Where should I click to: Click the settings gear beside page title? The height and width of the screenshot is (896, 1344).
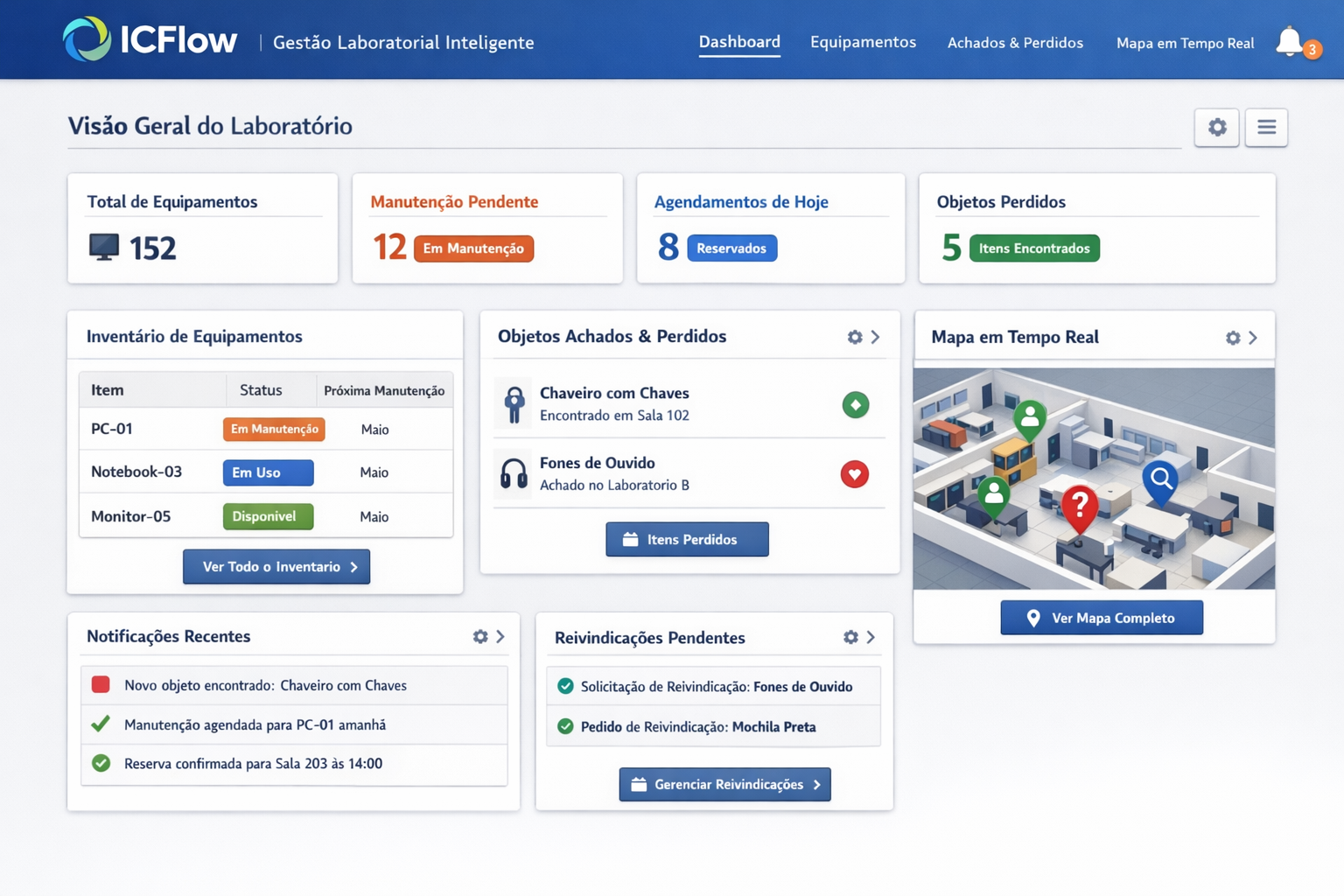[1216, 128]
